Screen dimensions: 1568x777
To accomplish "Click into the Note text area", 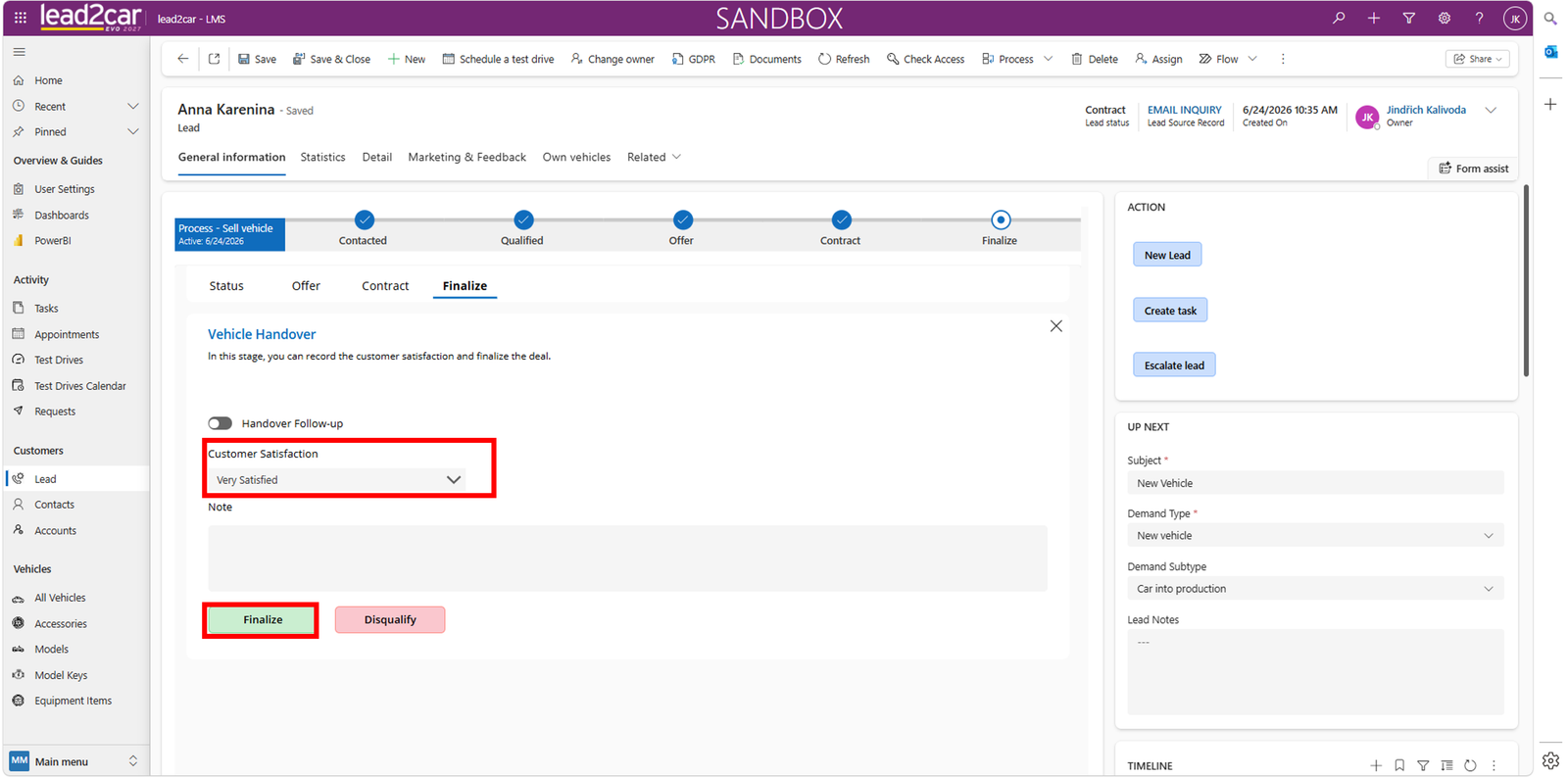I will 627,558.
